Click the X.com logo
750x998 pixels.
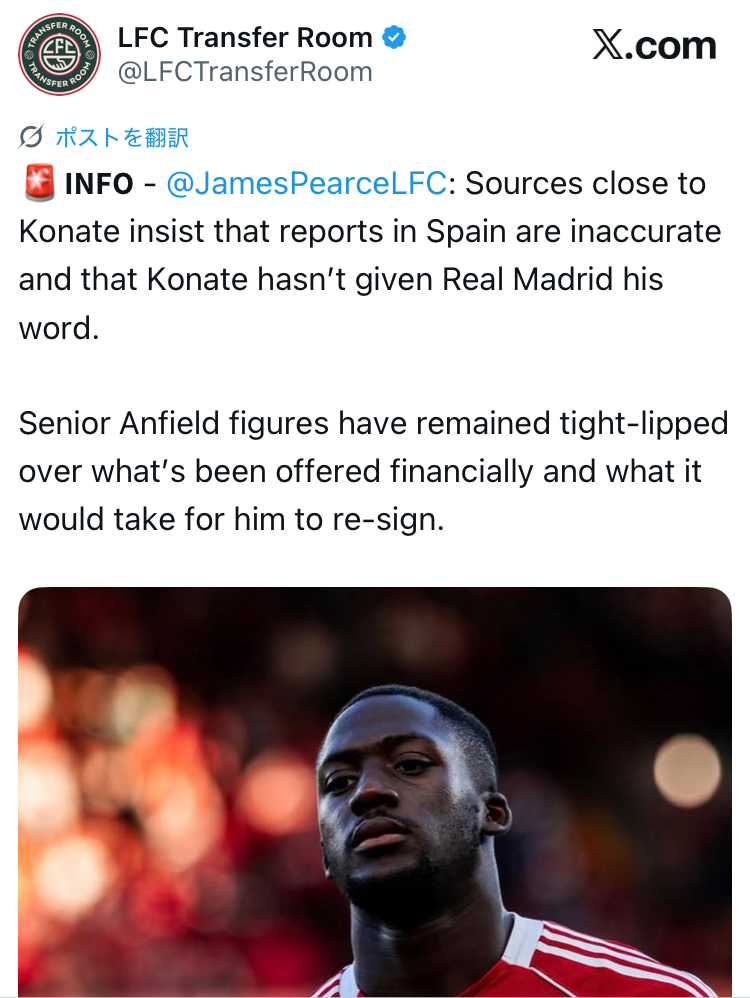point(654,46)
